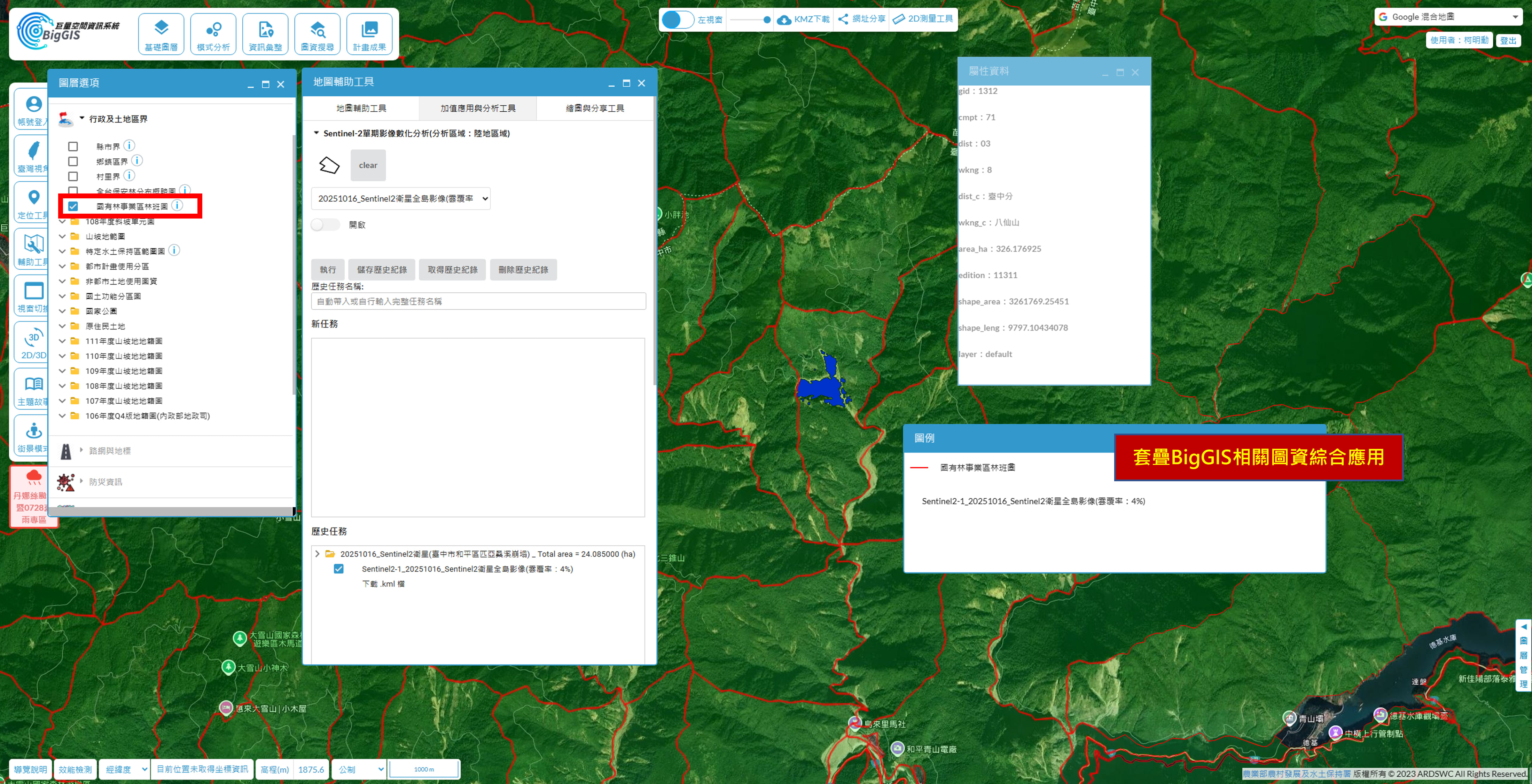
Task: Open the Sentinel2 image date dropdown
Action: [401, 199]
